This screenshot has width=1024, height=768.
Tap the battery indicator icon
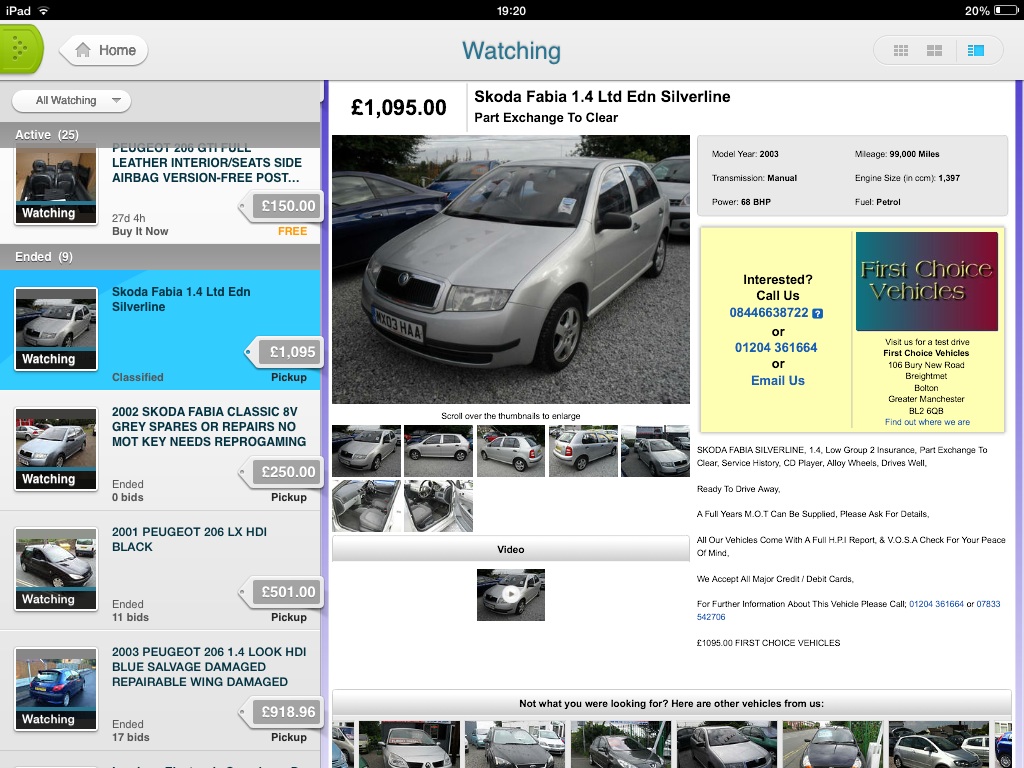[x=1006, y=10]
